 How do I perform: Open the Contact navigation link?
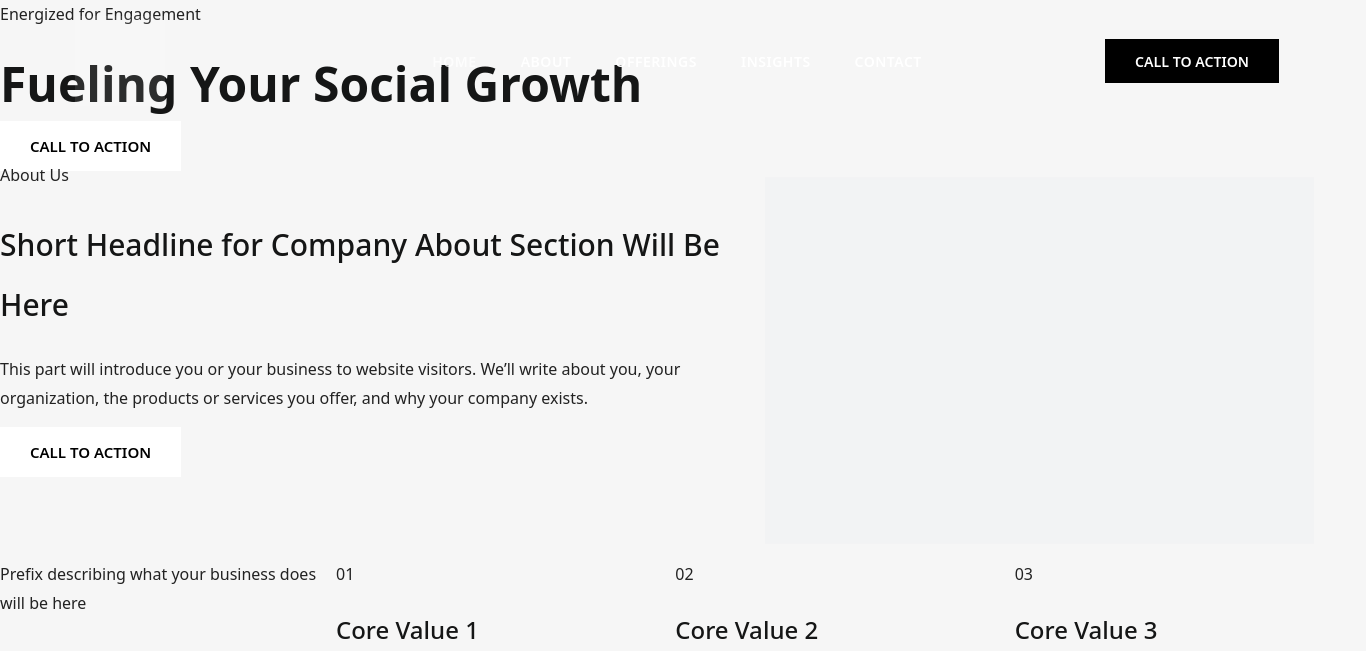887,62
